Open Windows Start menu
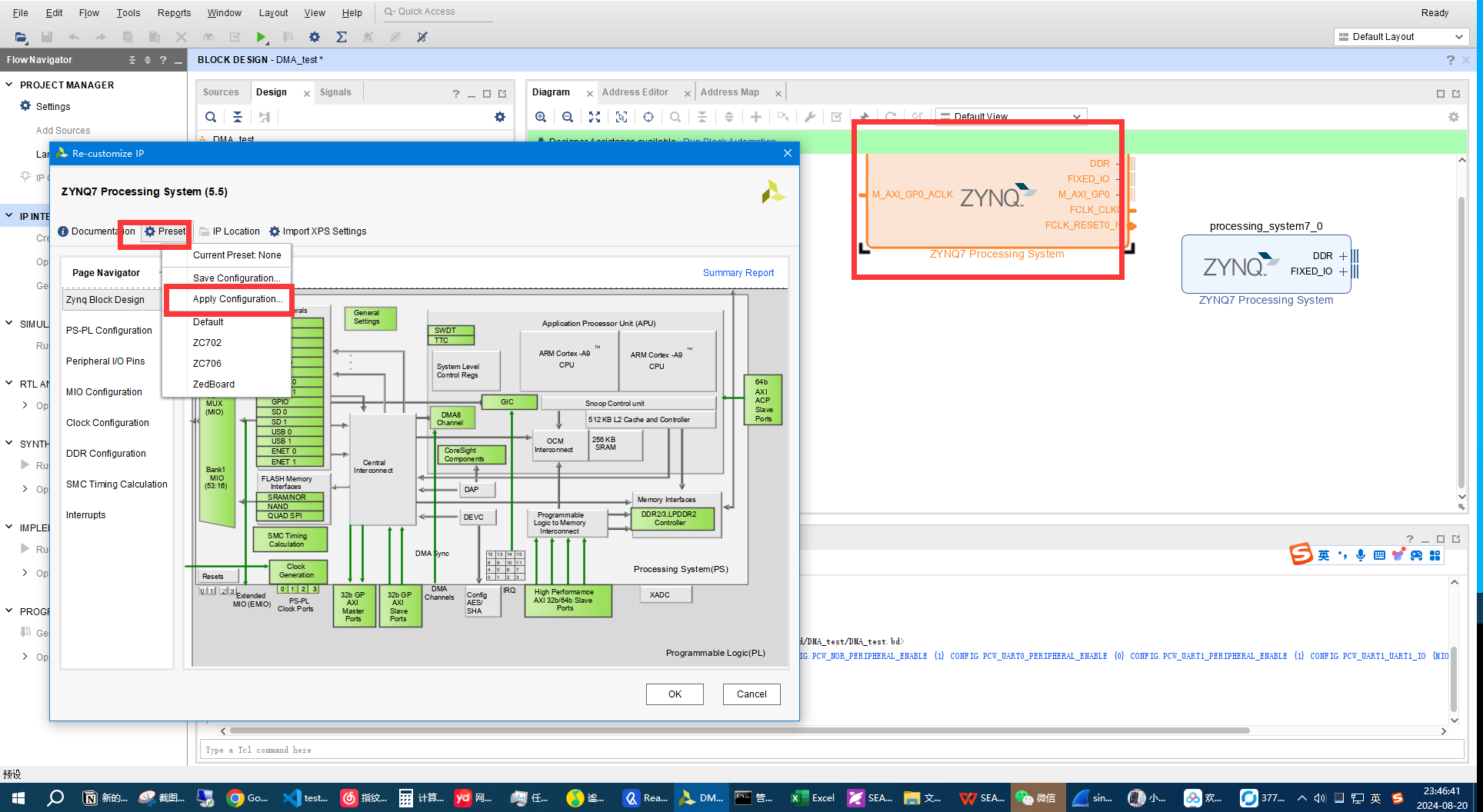The width and height of the screenshot is (1483, 812). (x=18, y=798)
